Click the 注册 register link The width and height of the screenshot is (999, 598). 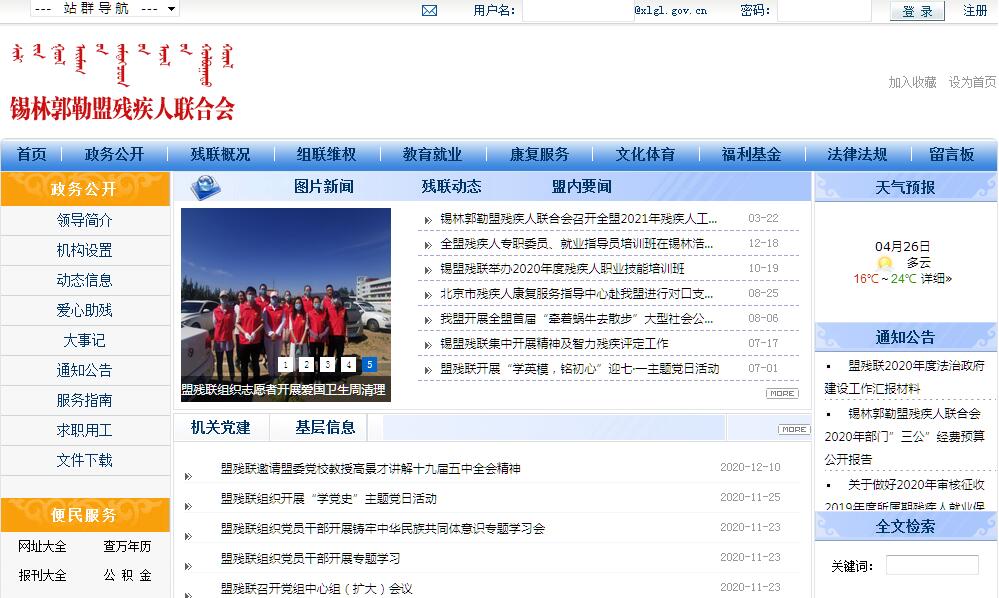pyautogui.click(x=975, y=11)
